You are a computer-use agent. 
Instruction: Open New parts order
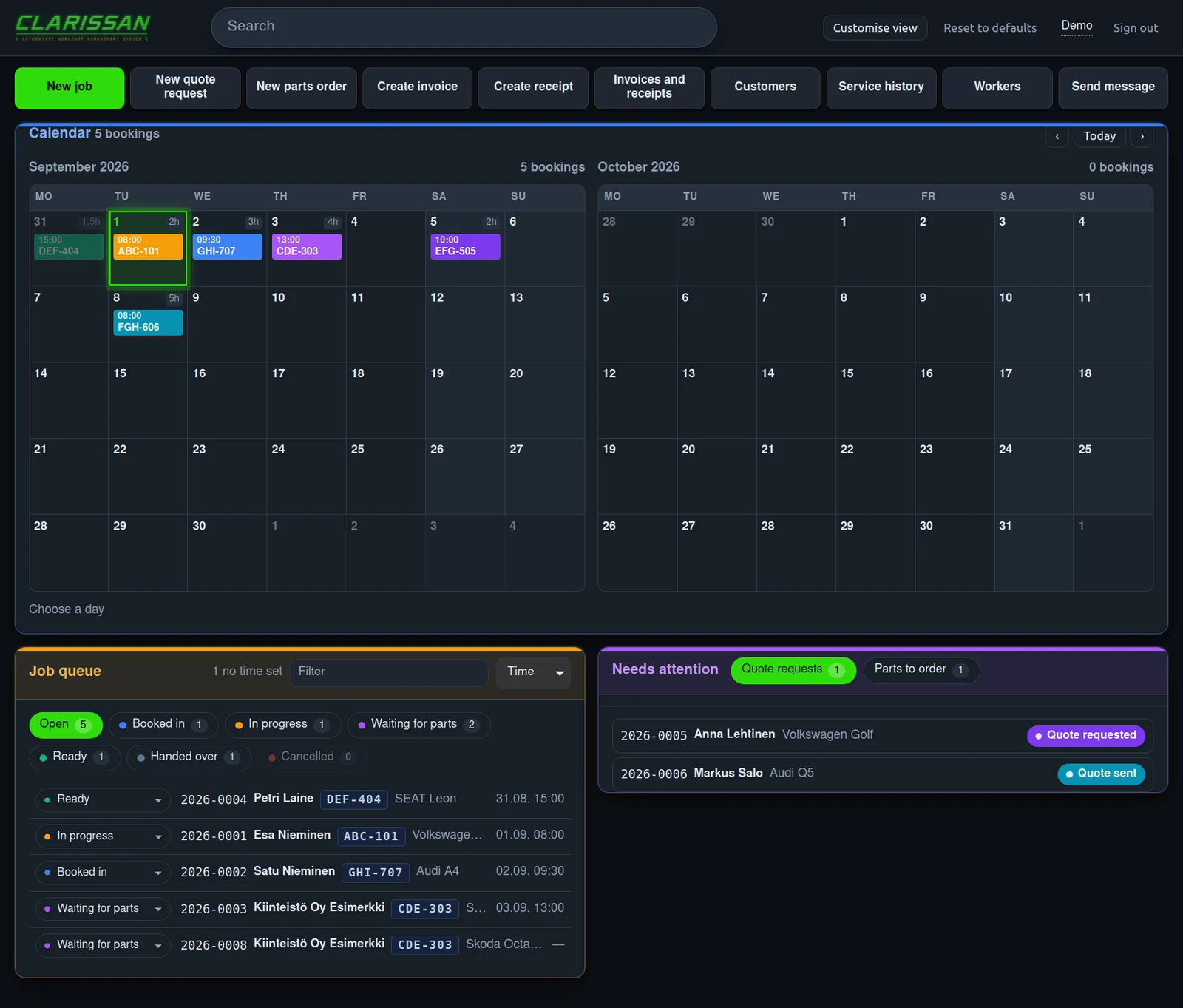tap(302, 88)
